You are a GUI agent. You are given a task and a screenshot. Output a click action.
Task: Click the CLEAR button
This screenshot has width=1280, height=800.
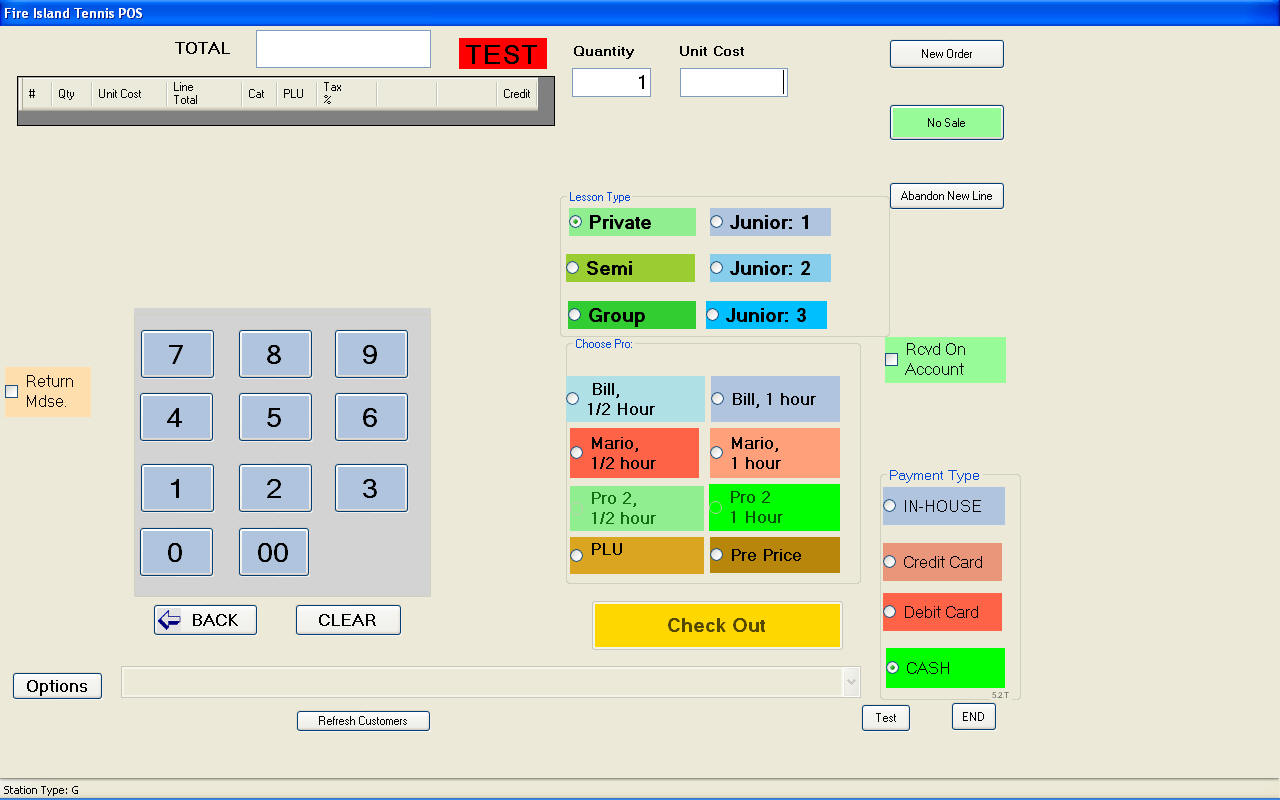coord(348,620)
